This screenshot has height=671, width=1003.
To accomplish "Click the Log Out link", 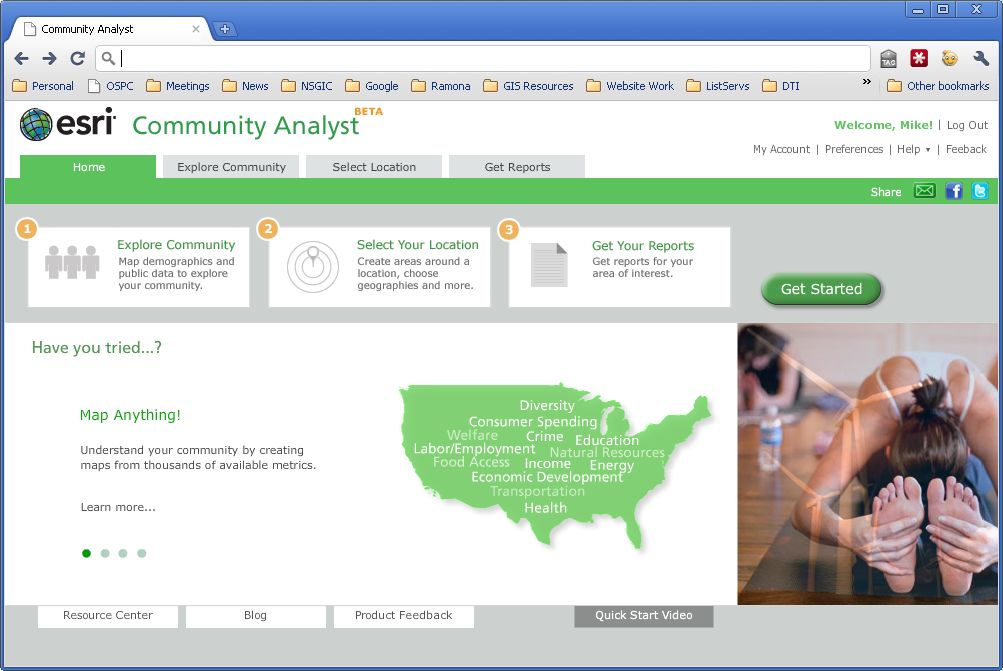I will [x=967, y=125].
